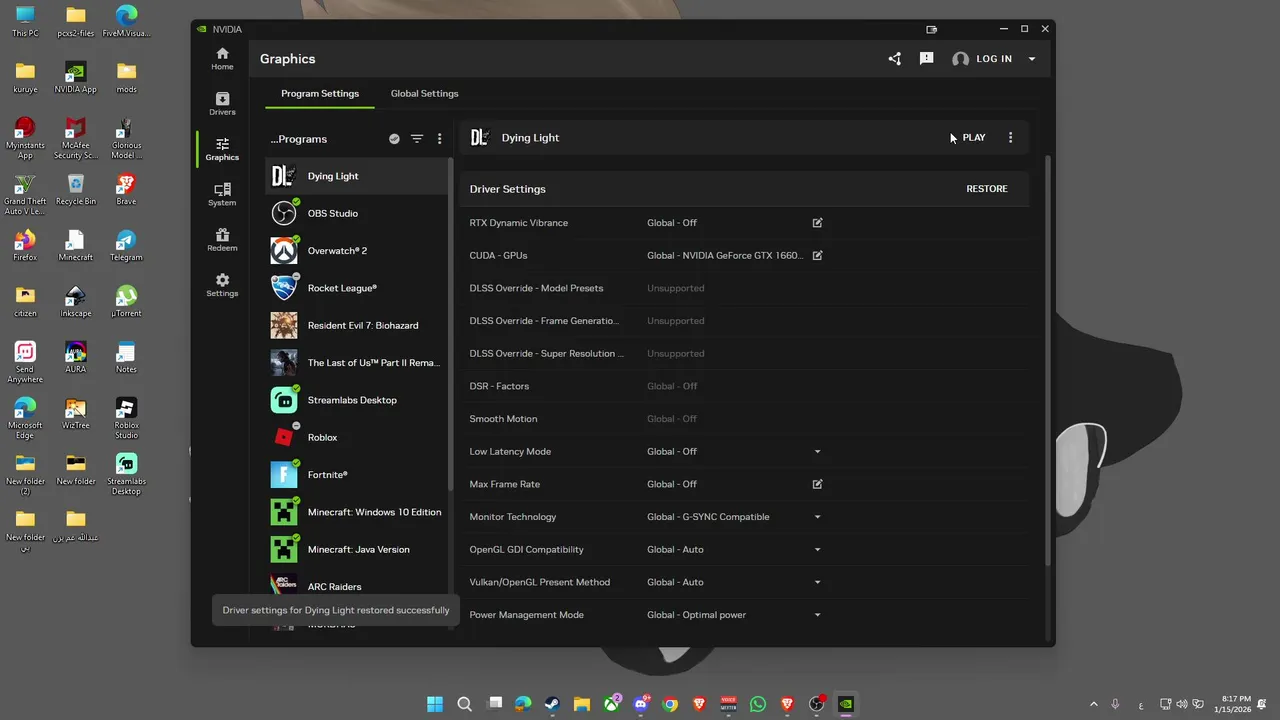Viewport: 1280px width, 720px height.
Task: Select The Last of Us Part II program
Action: point(357,363)
